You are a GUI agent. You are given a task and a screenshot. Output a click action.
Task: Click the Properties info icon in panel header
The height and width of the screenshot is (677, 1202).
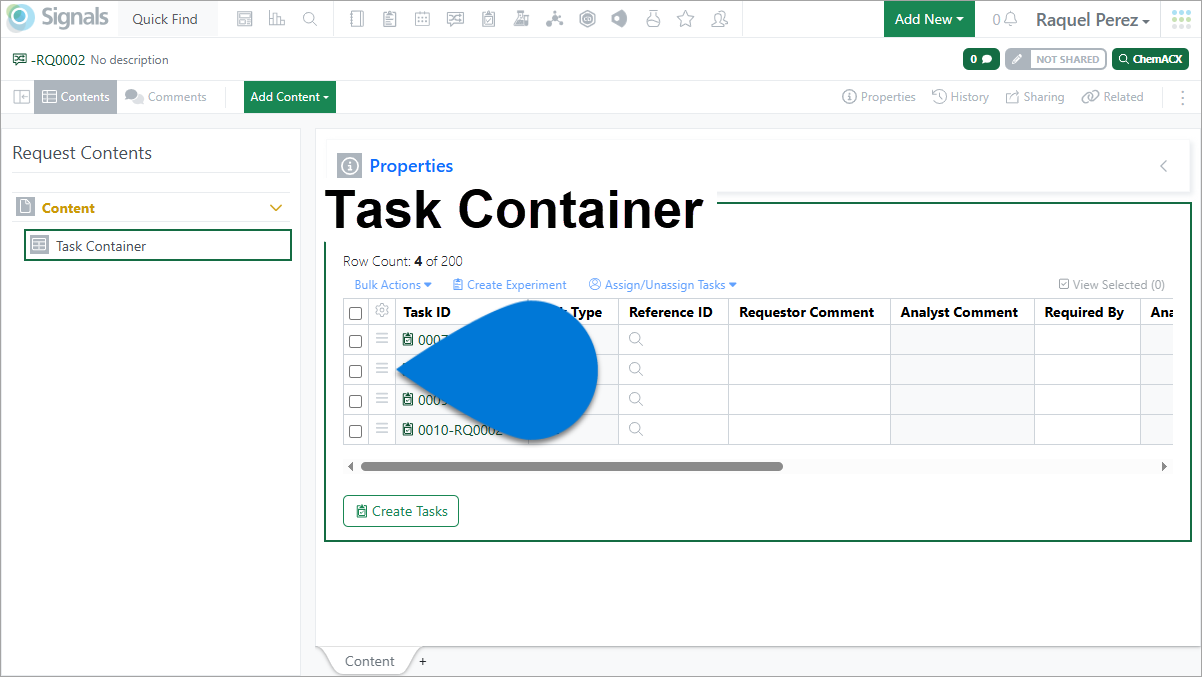(x=349, y=166)
